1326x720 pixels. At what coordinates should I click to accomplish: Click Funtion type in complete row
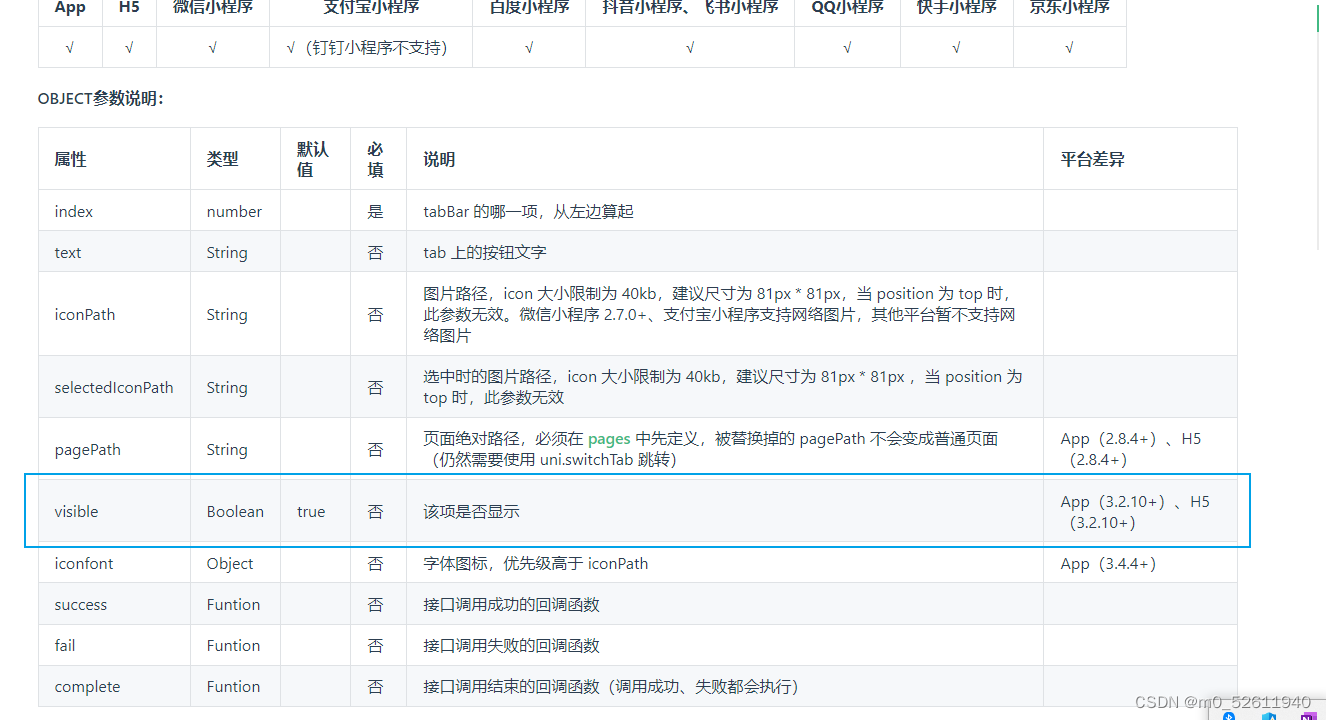(233, 686)
